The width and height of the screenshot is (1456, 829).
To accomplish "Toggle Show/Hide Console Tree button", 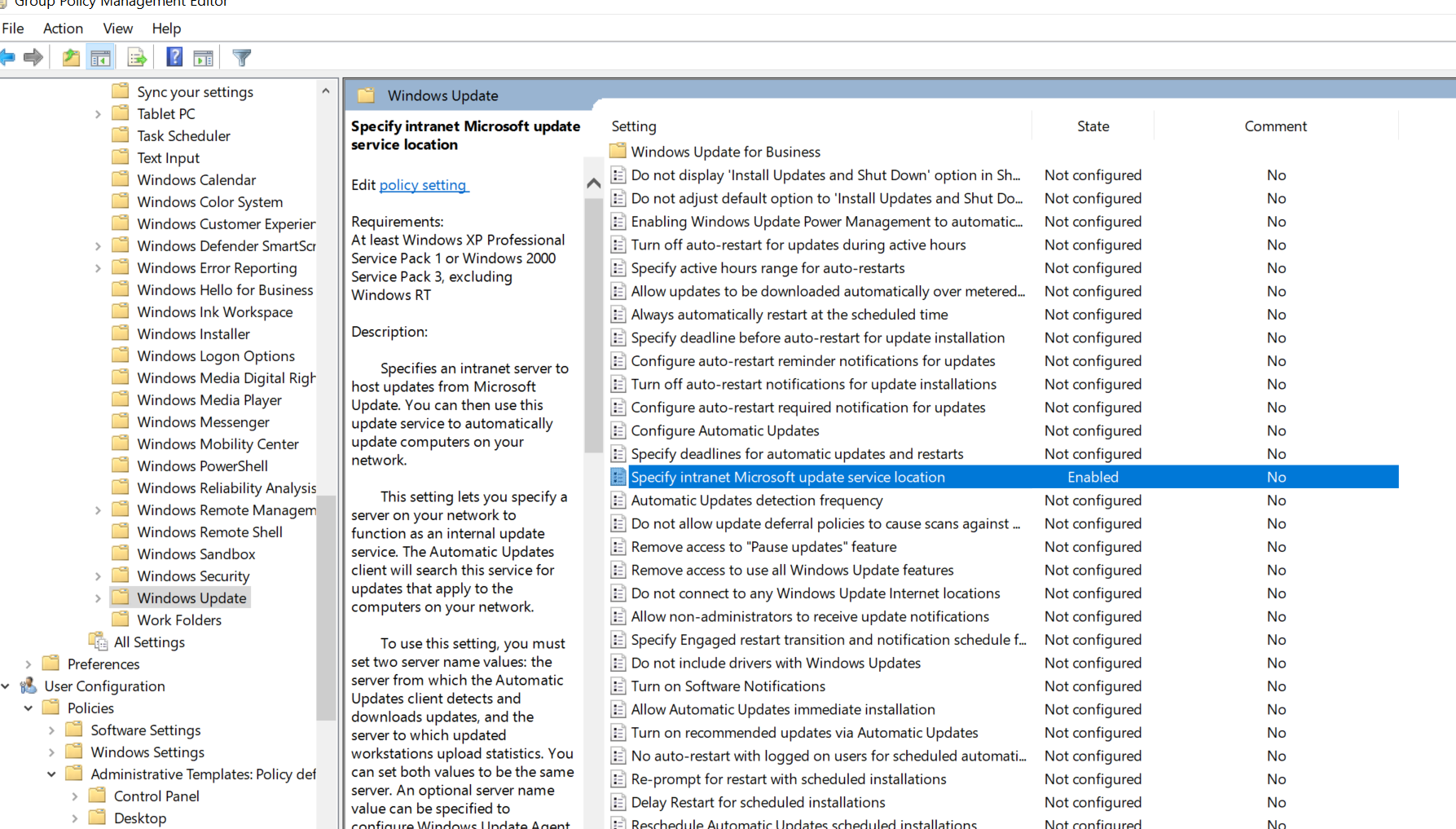I will (101, 57).
